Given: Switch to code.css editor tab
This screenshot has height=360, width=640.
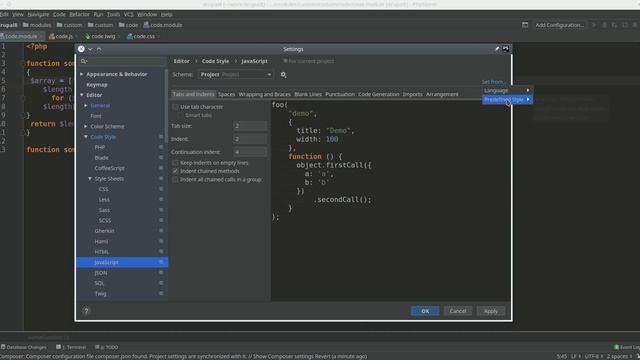Looking at the screenshot, I should (x=144, y=36).
